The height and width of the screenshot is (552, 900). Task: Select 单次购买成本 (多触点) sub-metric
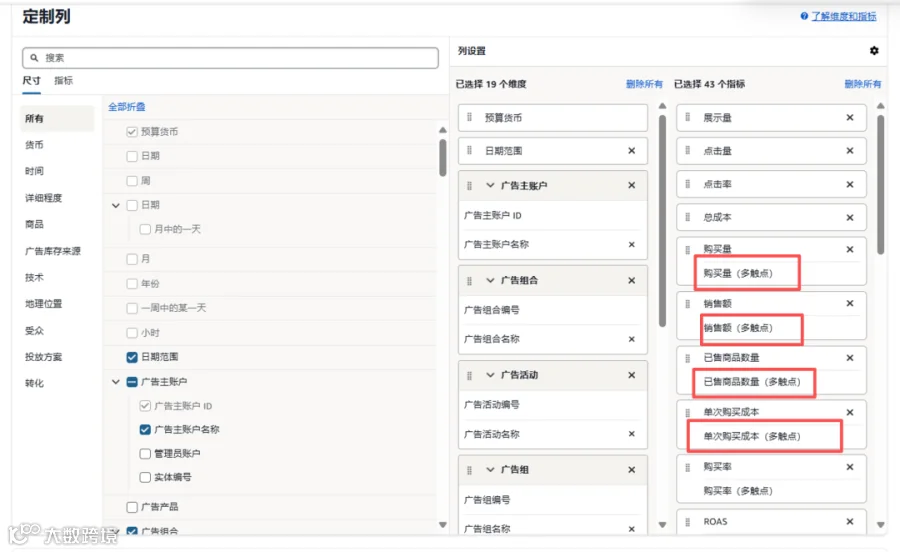coord(752,436)
